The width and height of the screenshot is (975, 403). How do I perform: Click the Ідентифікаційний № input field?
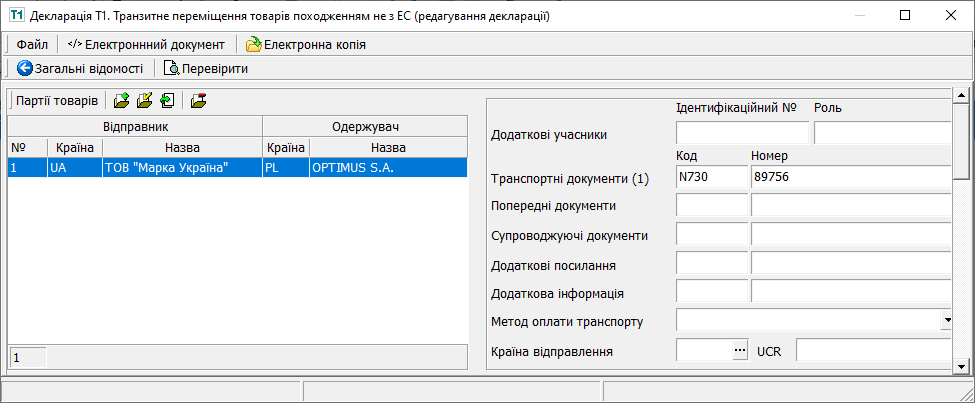click(x=742, y=134)
